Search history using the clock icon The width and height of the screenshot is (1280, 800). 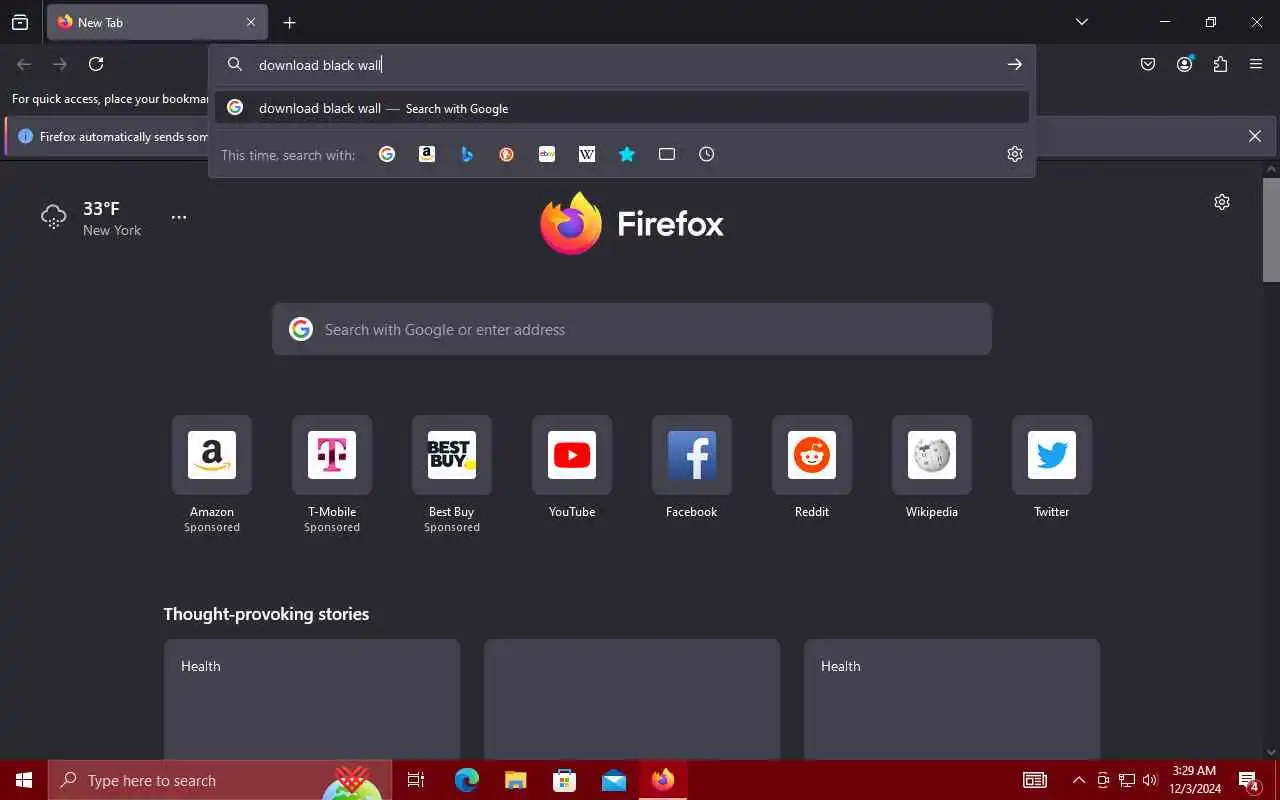[x=707, y=154]
